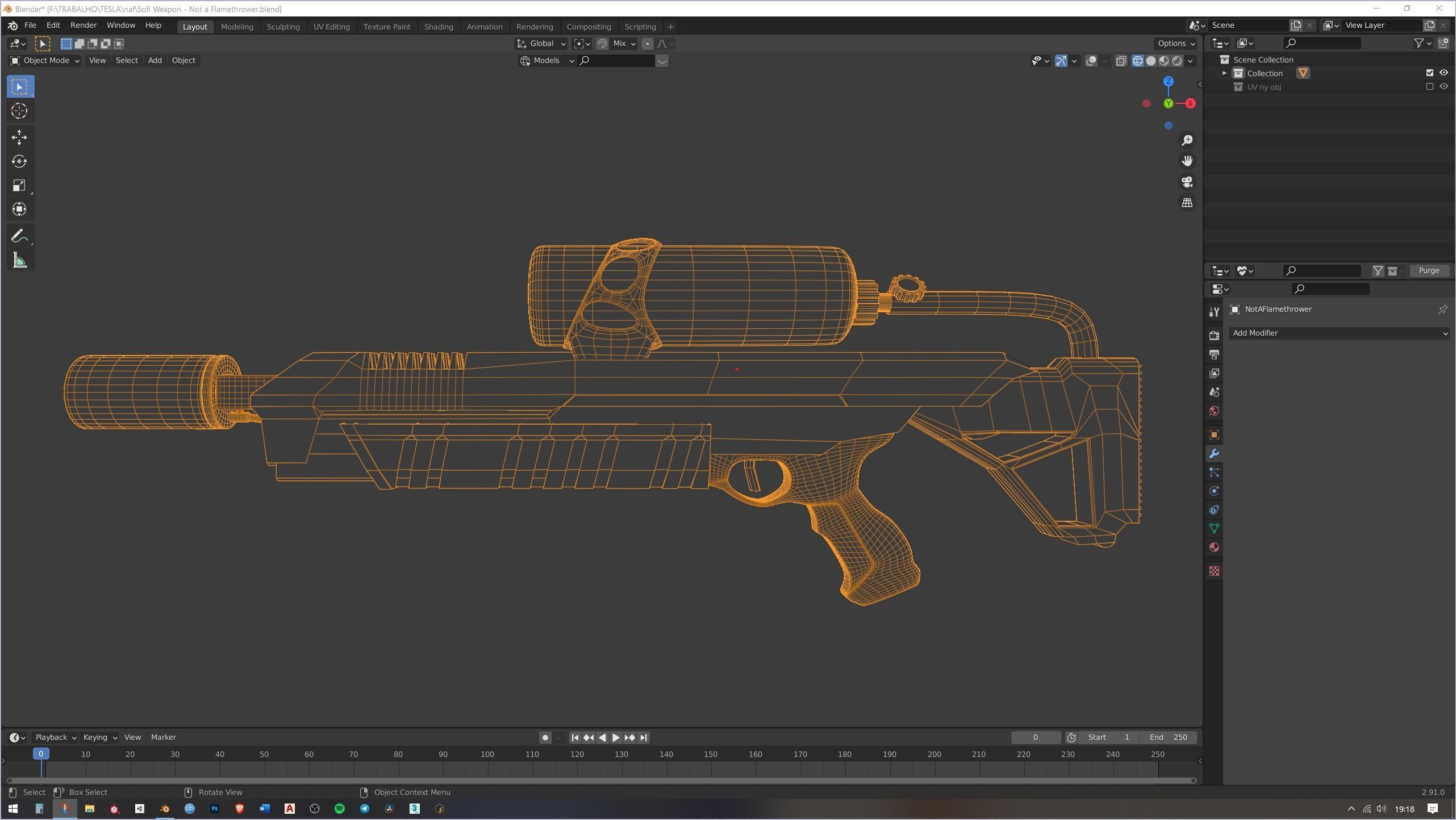Pin the NotAFlamethrower properties context
This screenshot has height=820, width=1456.
click(1442, 309)
